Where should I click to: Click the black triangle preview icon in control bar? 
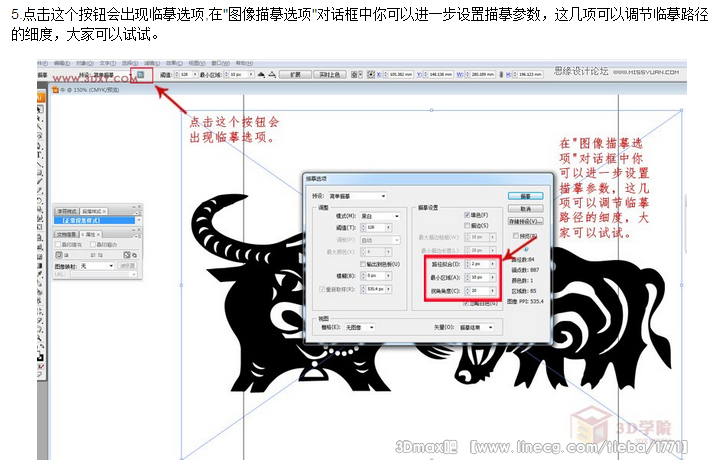tap(262, 75)
